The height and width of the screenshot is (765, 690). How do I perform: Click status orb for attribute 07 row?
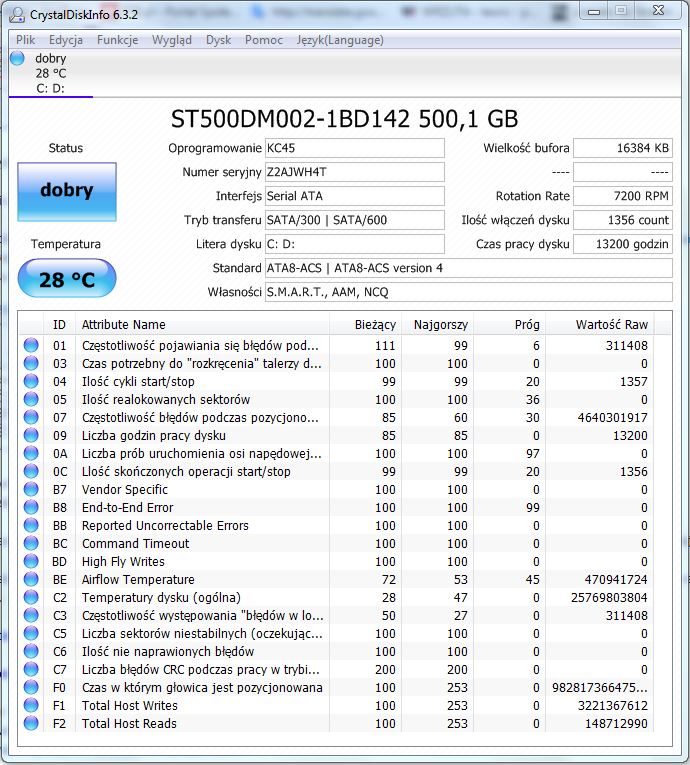pos(31,417)
